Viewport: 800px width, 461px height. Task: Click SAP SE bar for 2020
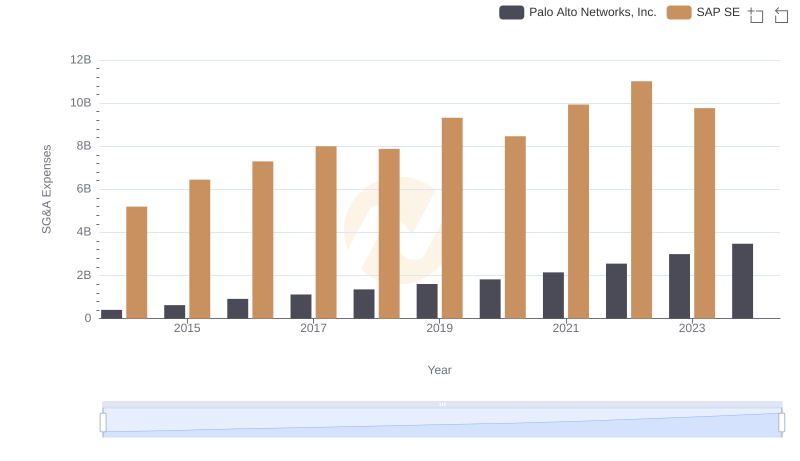coord(515,227)
